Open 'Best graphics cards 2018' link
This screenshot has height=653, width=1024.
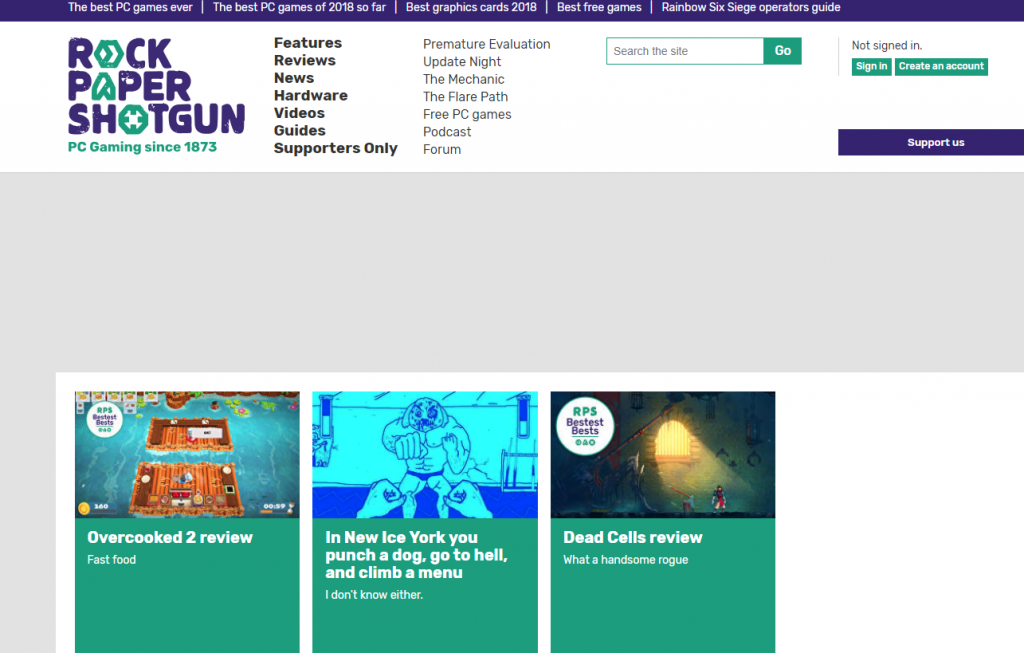[x=471, y=7]
